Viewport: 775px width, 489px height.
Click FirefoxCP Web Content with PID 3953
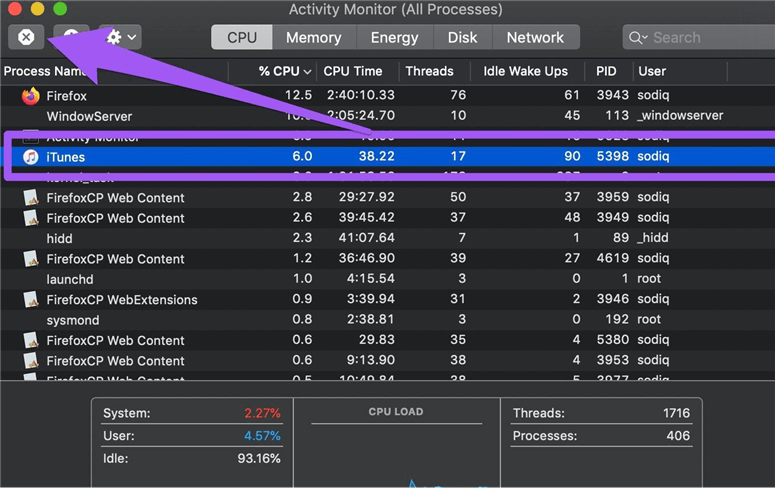click(x=115, y=361)
